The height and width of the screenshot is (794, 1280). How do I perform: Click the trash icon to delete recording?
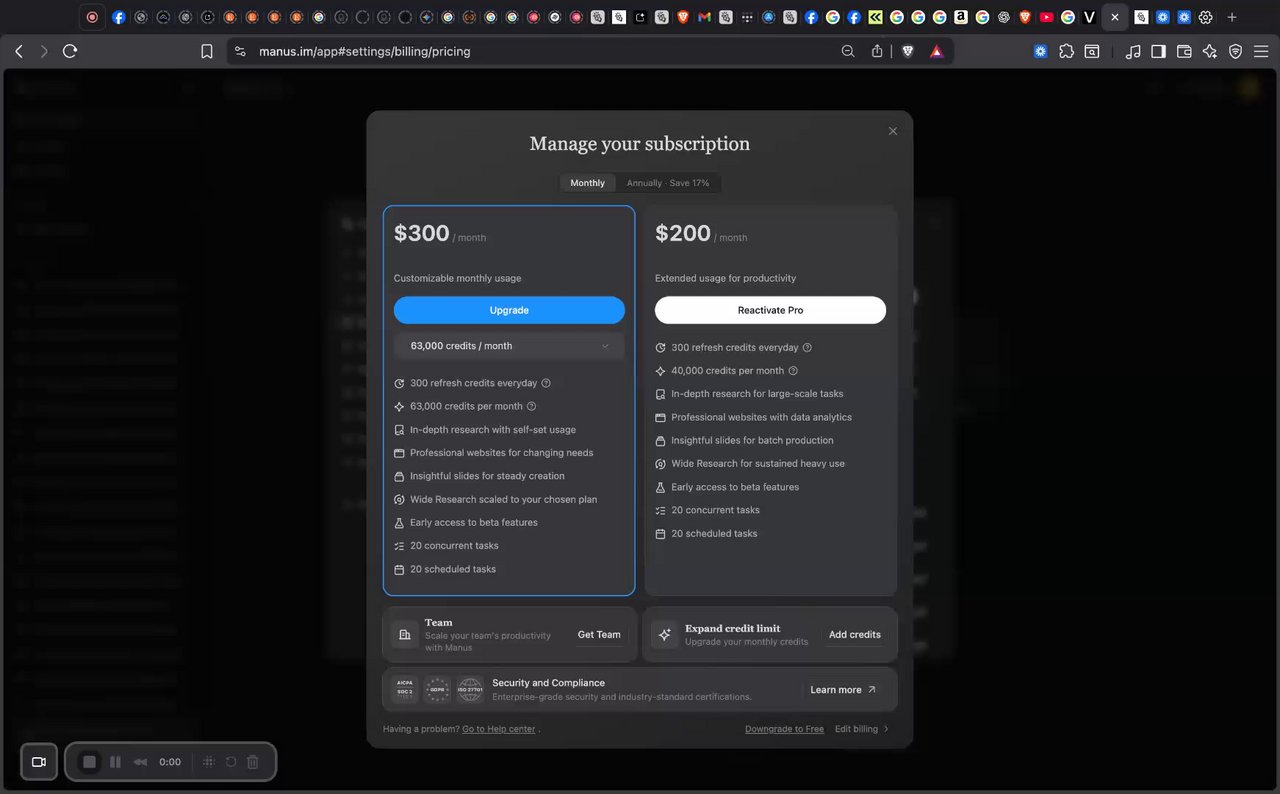tap(253, 762)
